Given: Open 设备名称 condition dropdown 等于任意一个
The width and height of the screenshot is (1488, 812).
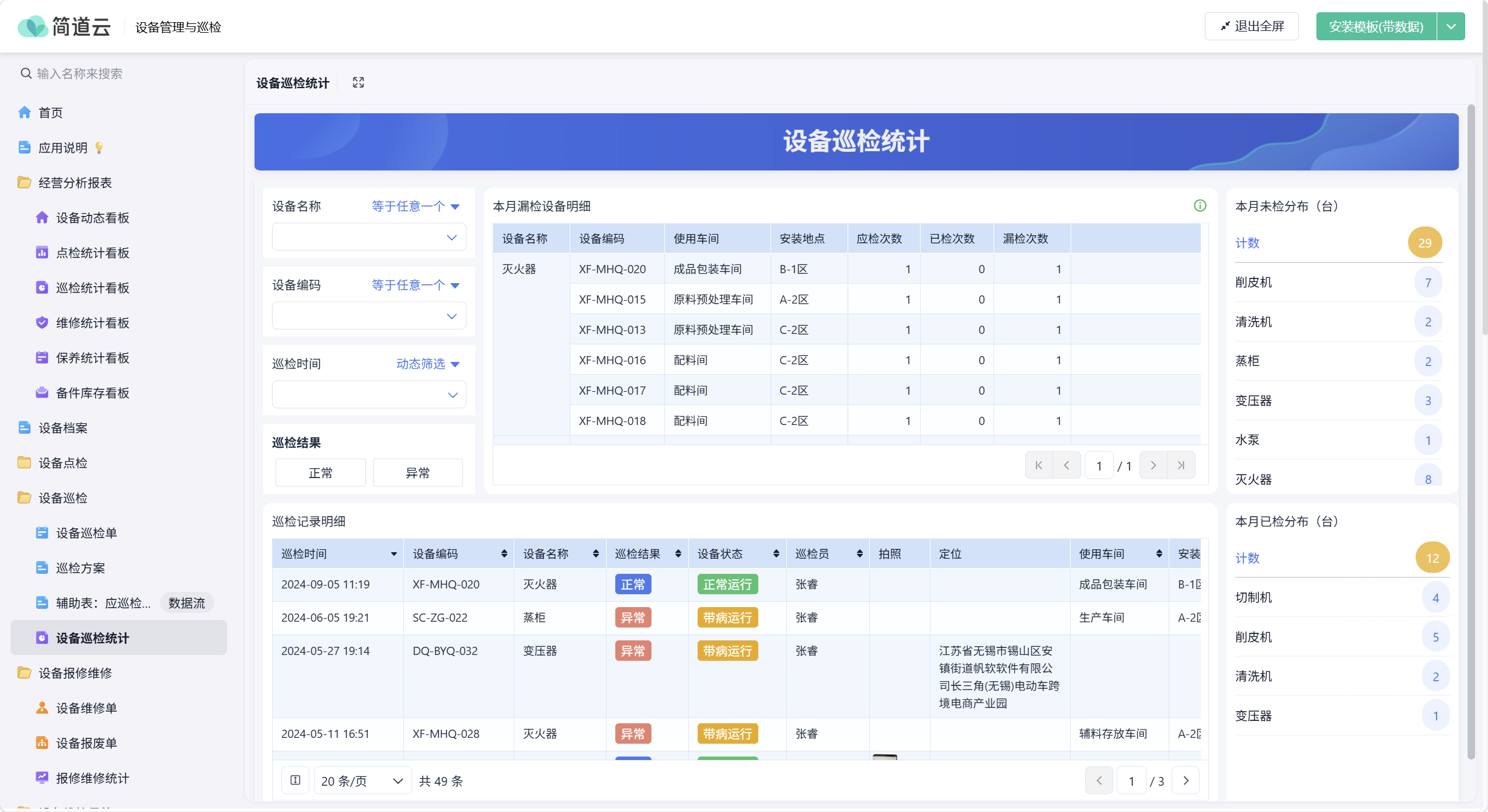Looking at the screenshot, I should click(416, 206).
